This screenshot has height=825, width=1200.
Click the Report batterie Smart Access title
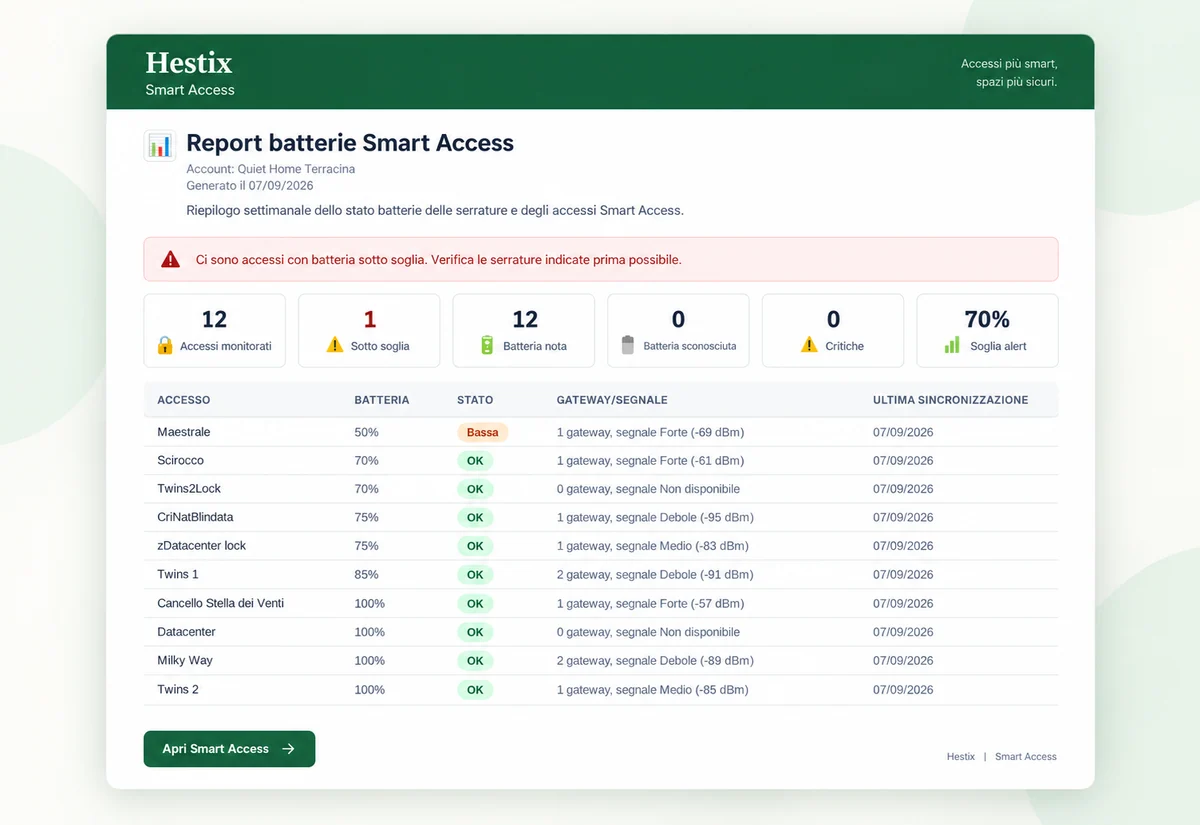click(x=350, y=143)
